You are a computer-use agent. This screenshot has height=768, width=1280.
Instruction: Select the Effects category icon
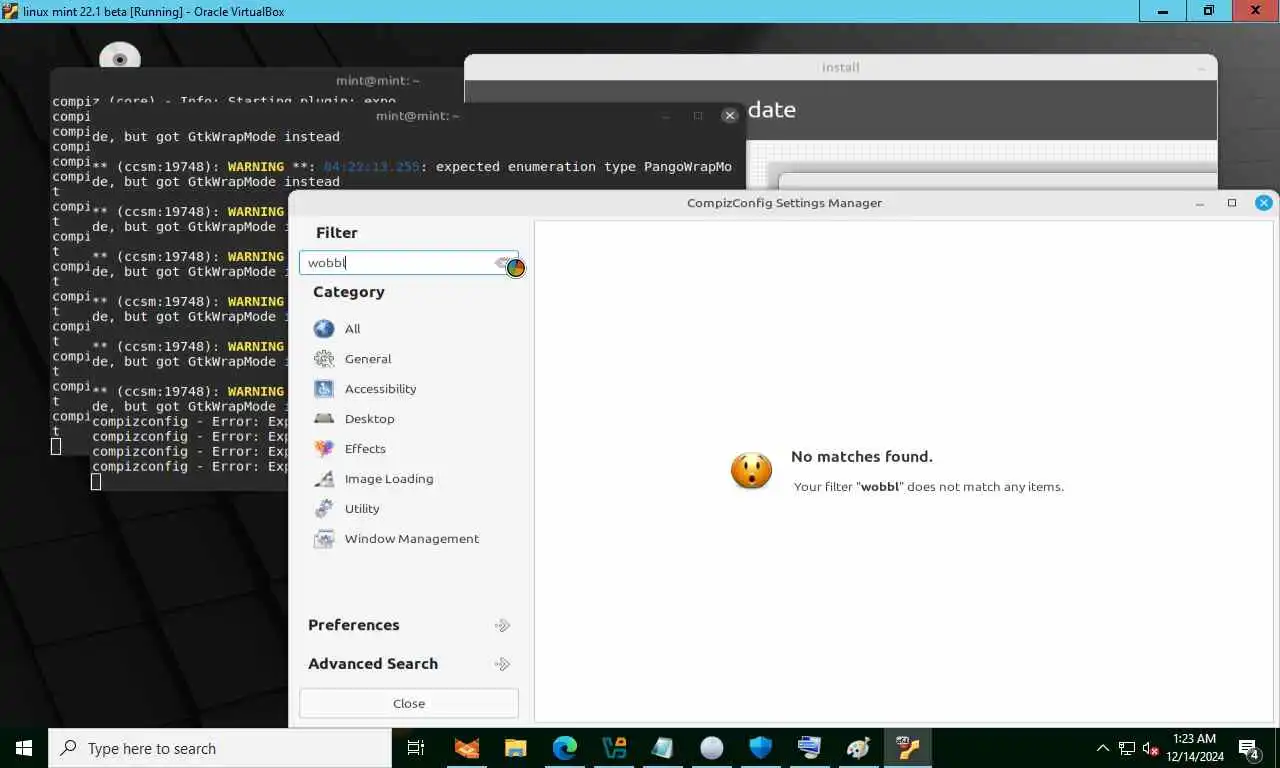(324, 449)
